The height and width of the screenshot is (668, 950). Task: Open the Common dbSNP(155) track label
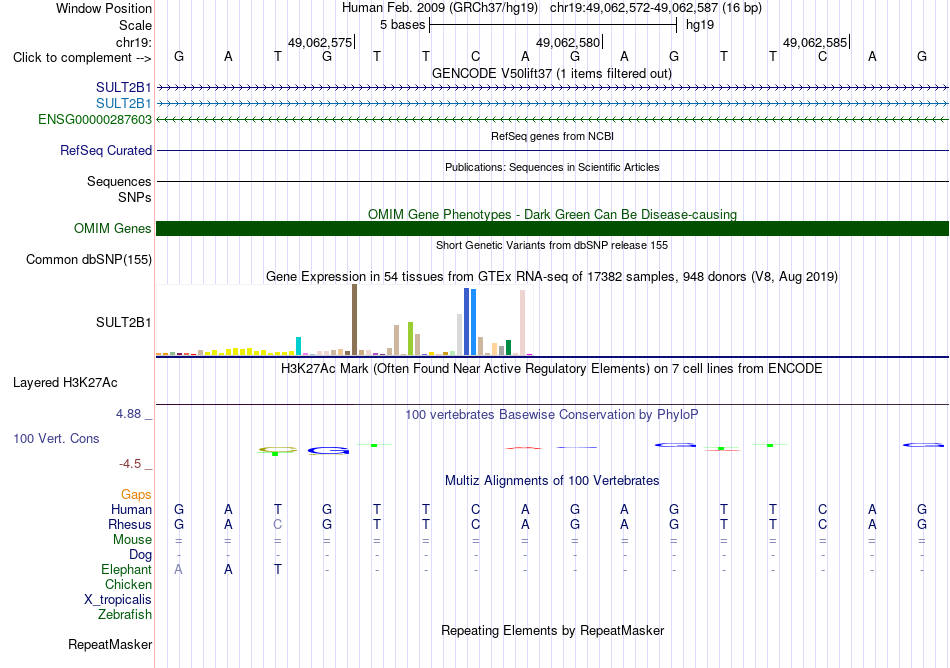coord(88,260)
